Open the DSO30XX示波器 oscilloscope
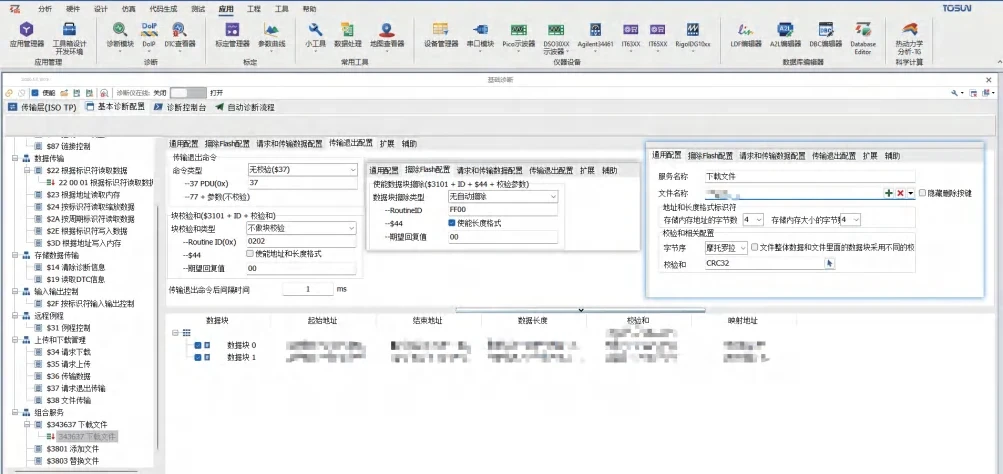 click(555, 38)
